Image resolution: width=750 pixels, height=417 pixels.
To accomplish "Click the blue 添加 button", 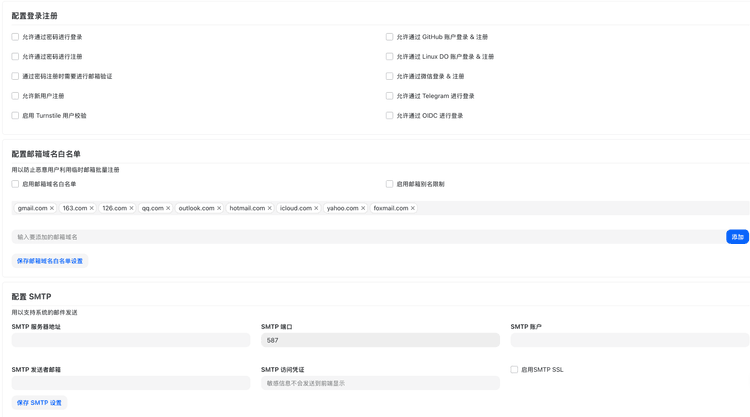I will pos(737,237).
